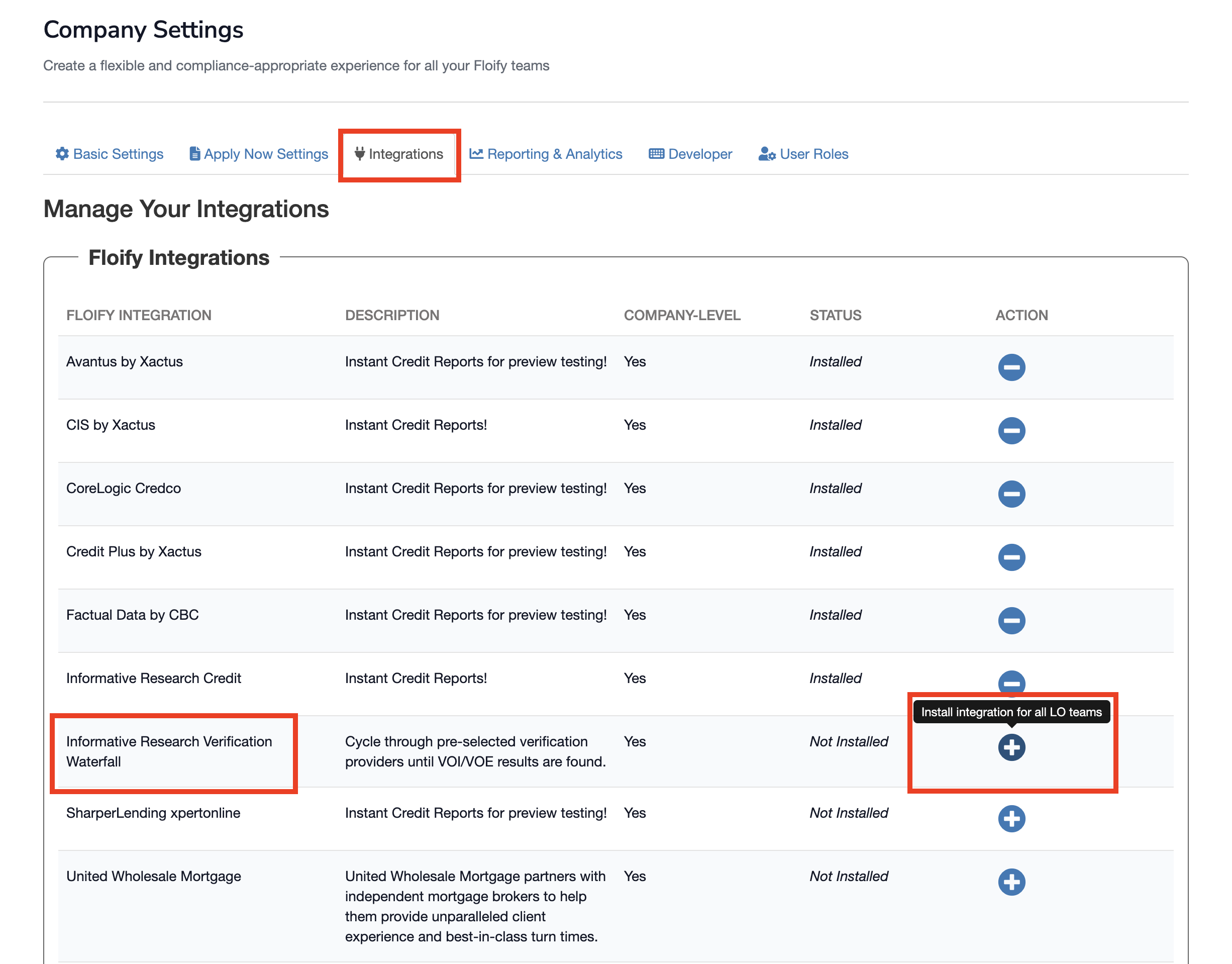Uninstall the Avantus by Xactus integration
1232x964 pixels.
tap(1011, 367)
